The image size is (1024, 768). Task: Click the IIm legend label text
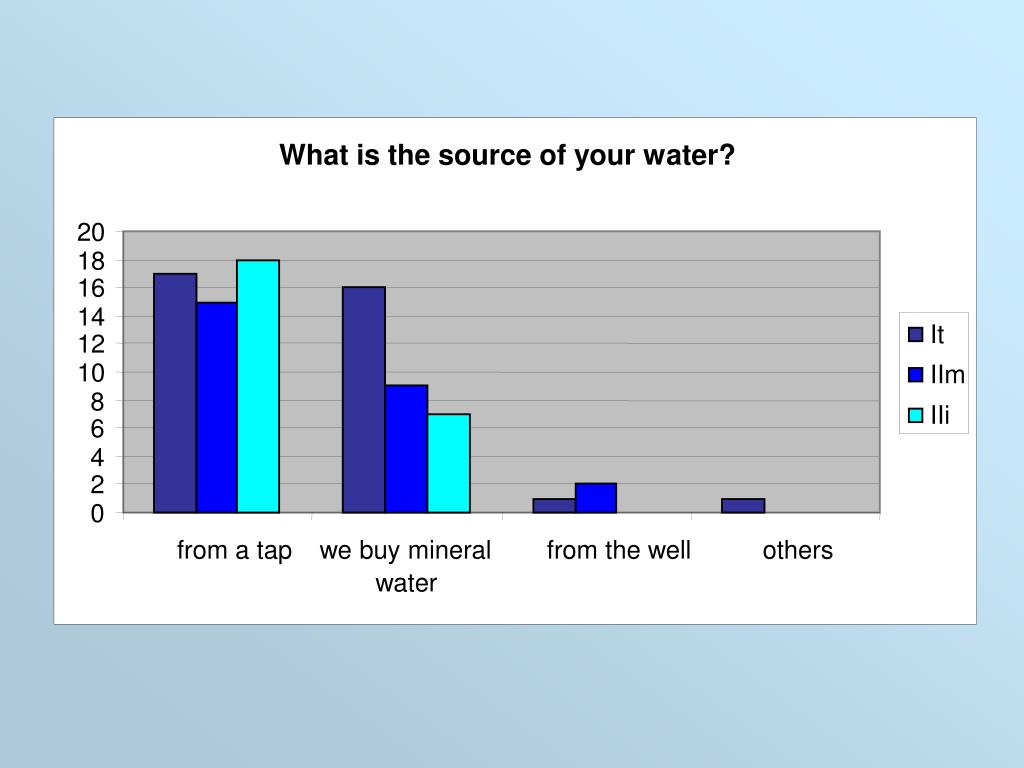(948, 375)
